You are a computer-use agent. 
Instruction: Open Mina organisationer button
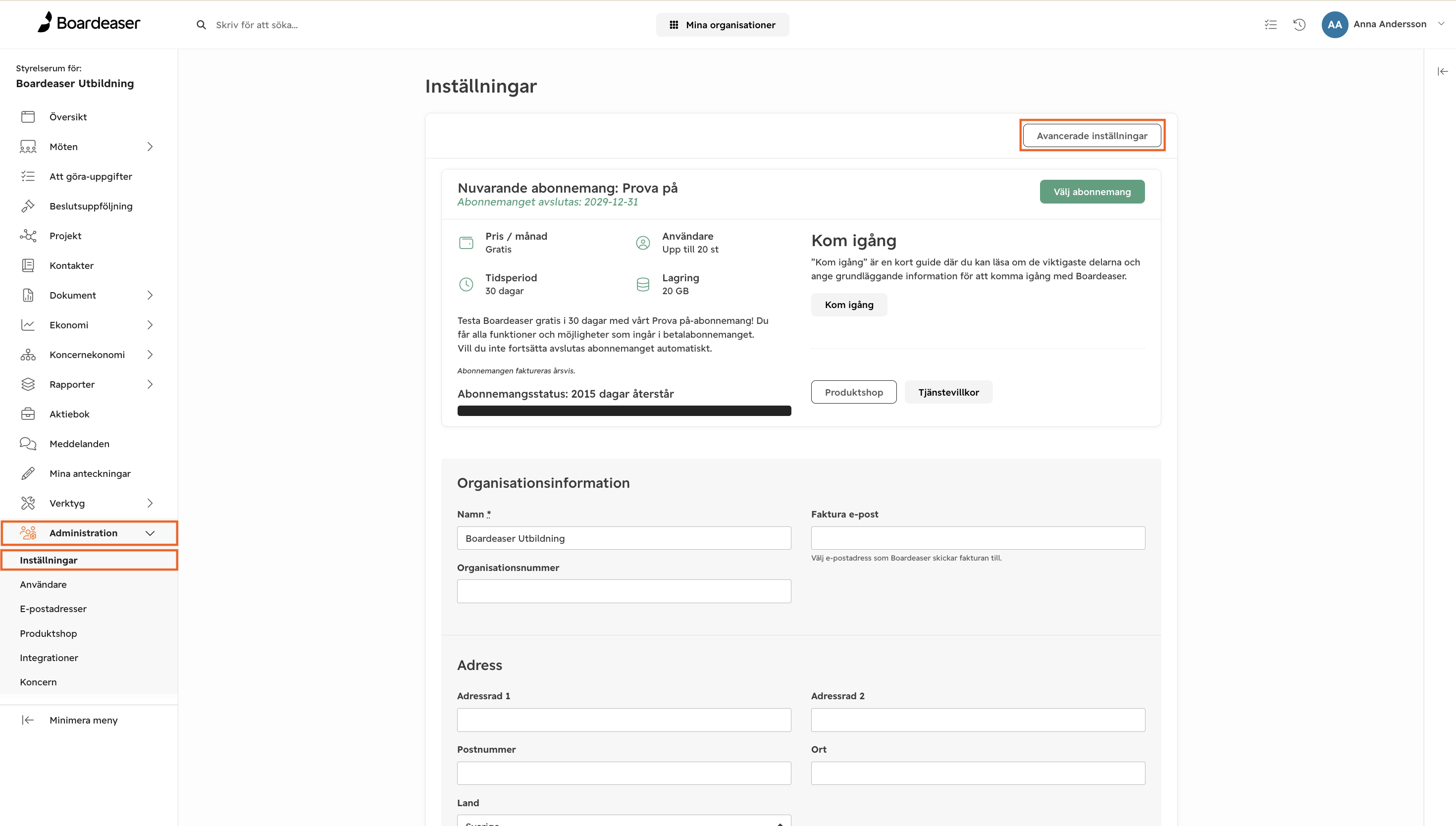coord(722,24)
